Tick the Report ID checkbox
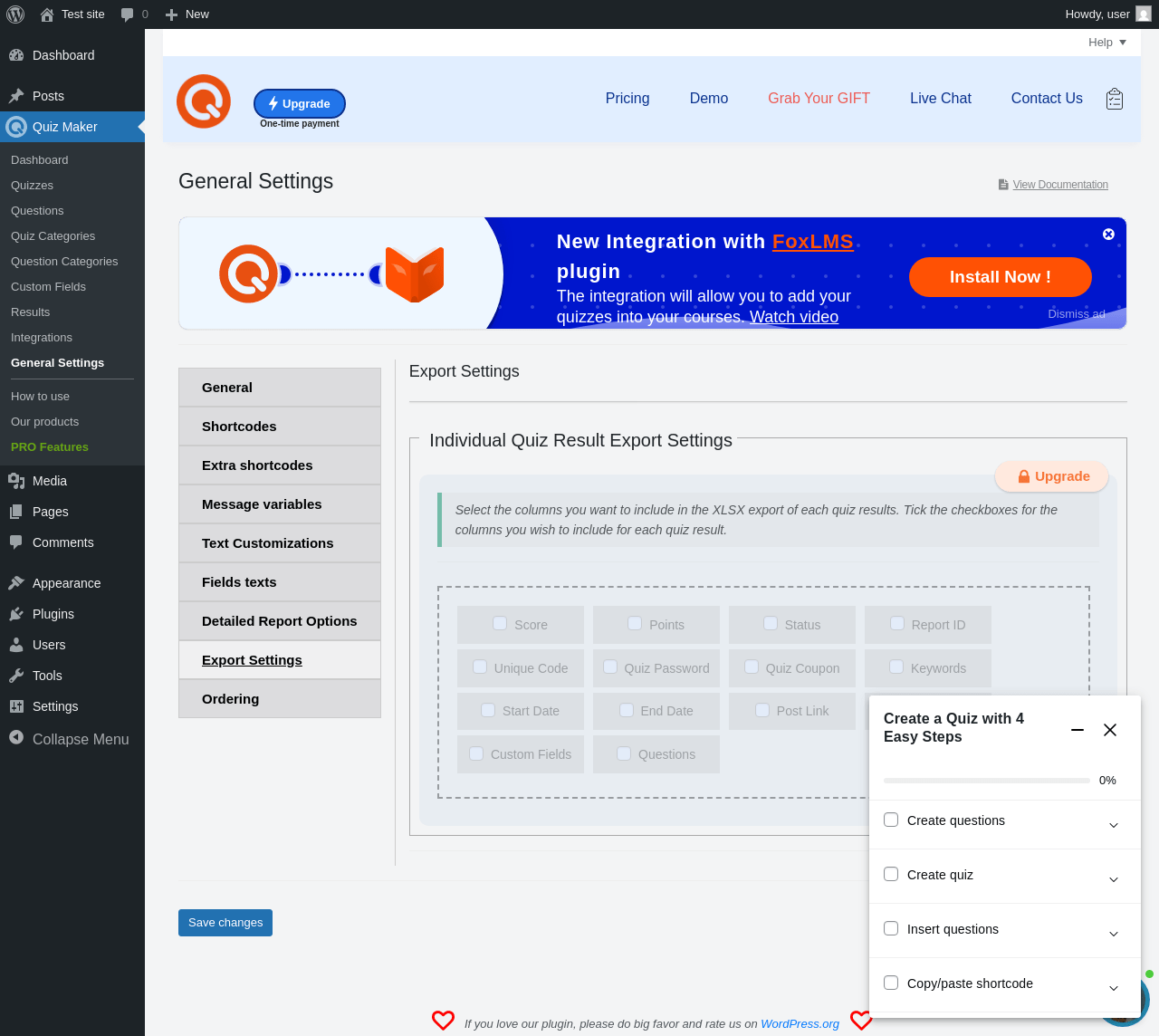Screen dimensions: 1159x1036 coord(897,623)
